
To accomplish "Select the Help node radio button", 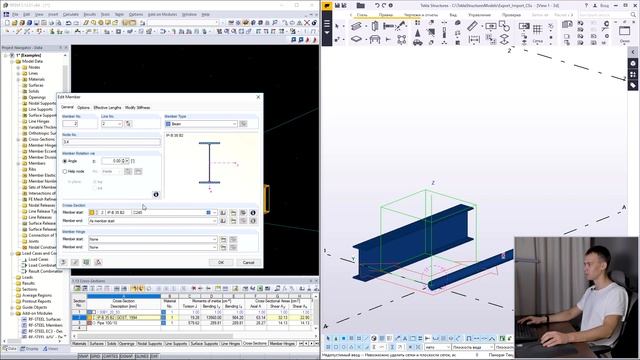I will pyautogui.click(x=65, y=171).
